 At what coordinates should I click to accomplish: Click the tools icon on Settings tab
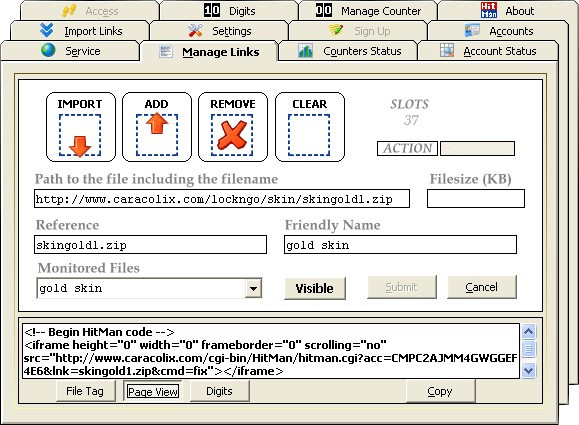click(195, 30)
